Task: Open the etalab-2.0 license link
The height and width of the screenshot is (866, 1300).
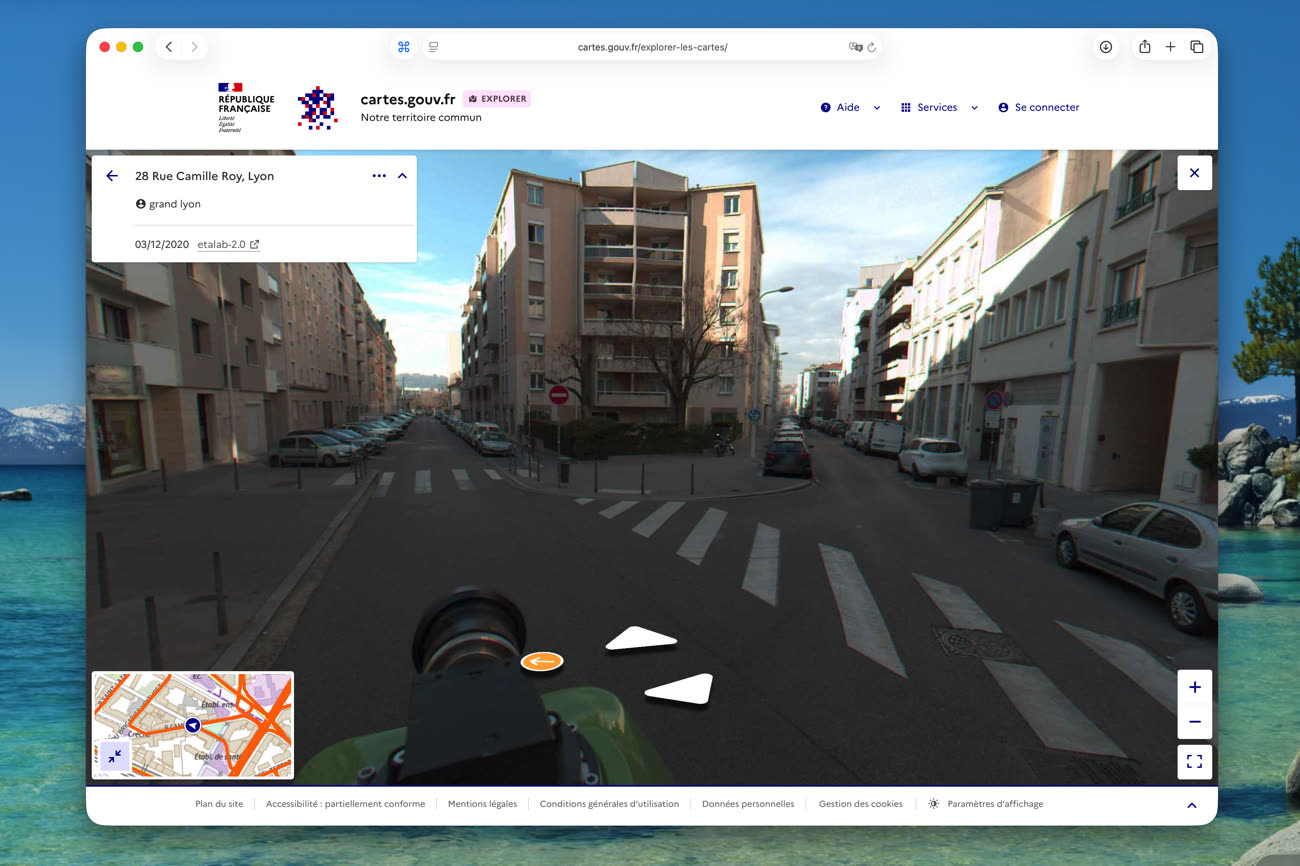Action: [x=228, y=244]
